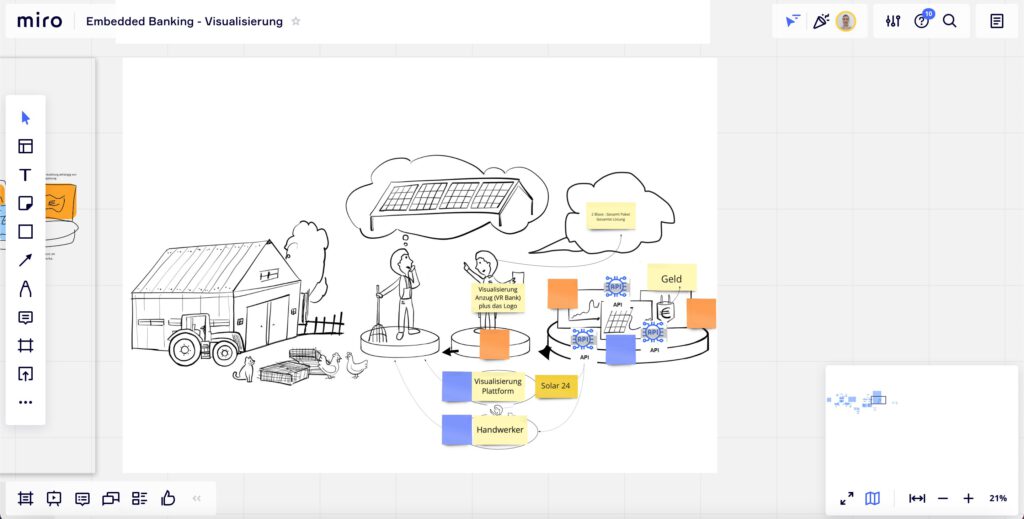Image resolution: width=1024 pixels, height=519 pixels.
Task: Open the Templates tool
Action: [26, 146]
